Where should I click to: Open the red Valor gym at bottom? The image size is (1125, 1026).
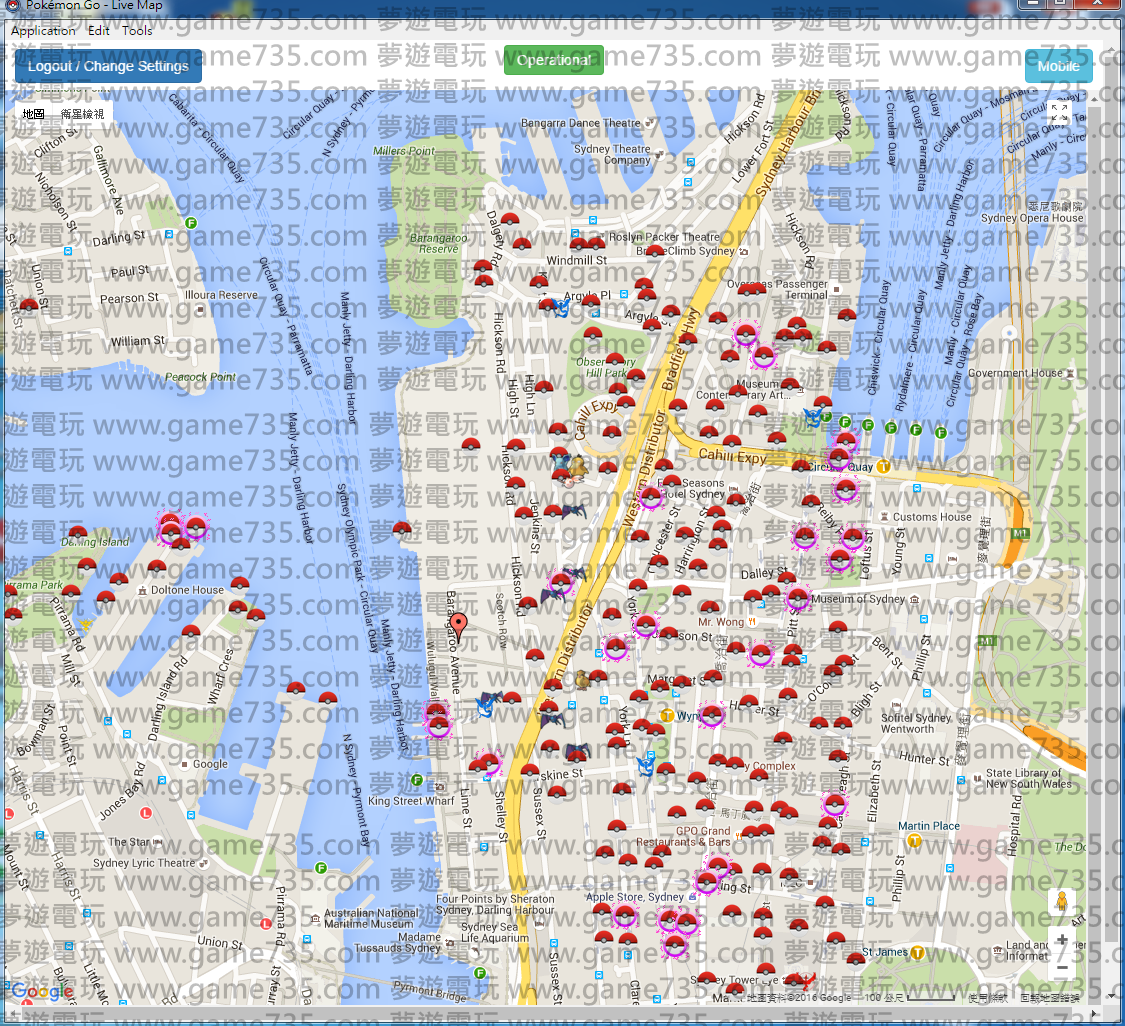pos(809,981)
